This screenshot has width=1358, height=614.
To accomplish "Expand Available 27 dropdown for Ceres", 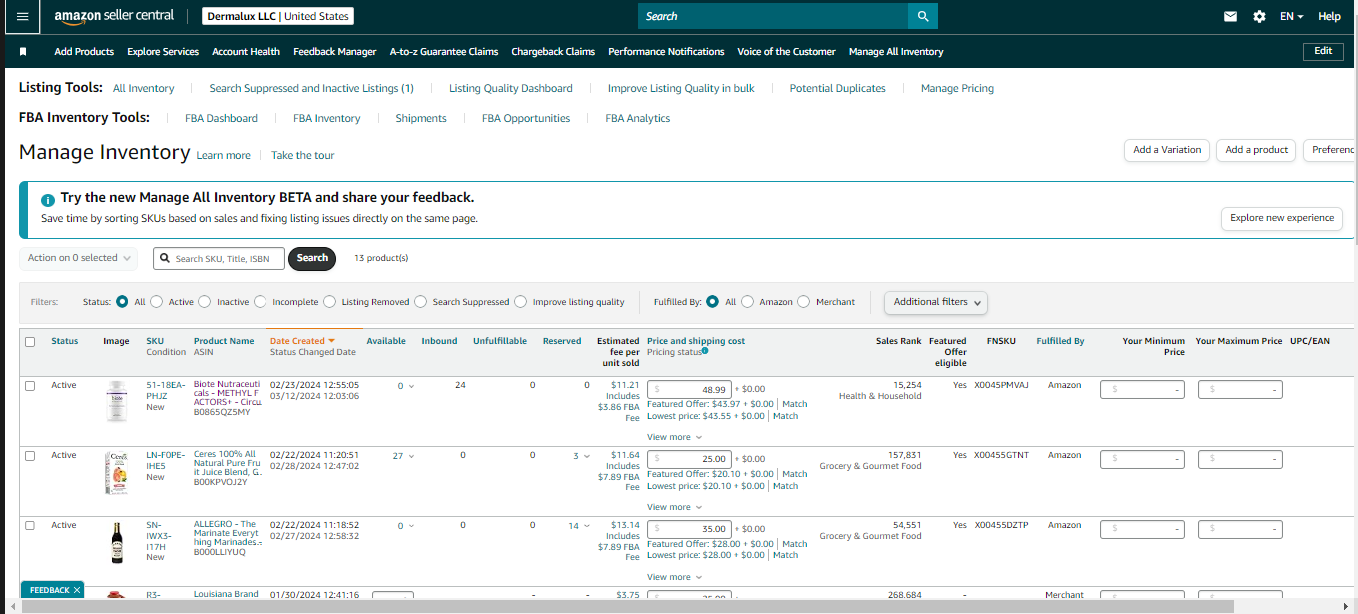I will (x=402, y=456).
